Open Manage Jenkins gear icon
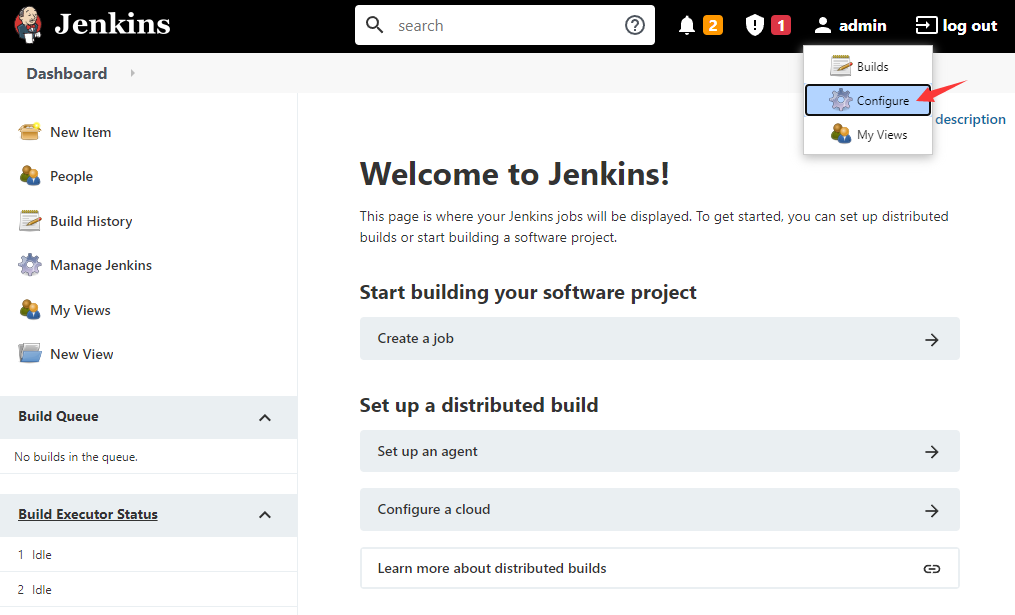1015x615 pixels. pyautogui.click(x=29, y=265)
